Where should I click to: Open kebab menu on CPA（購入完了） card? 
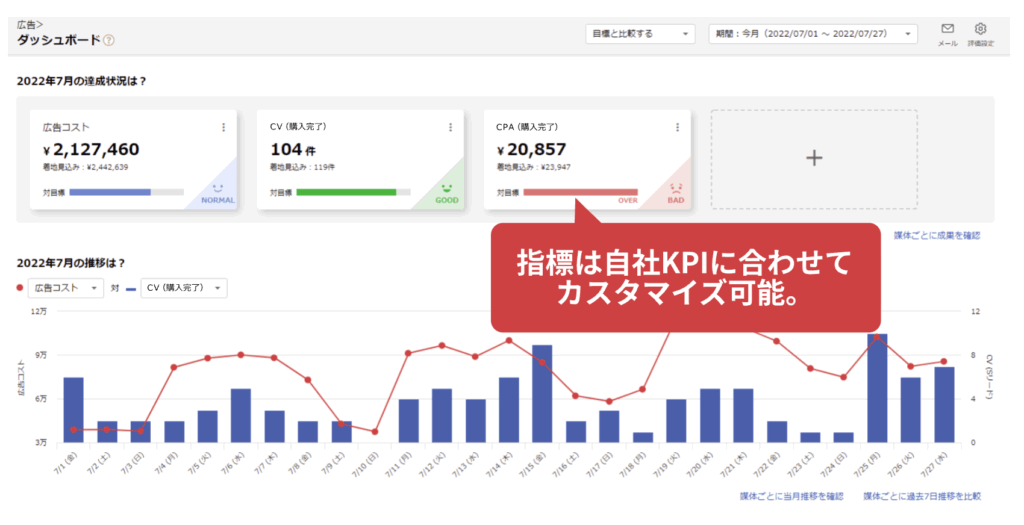click(677, 127)
